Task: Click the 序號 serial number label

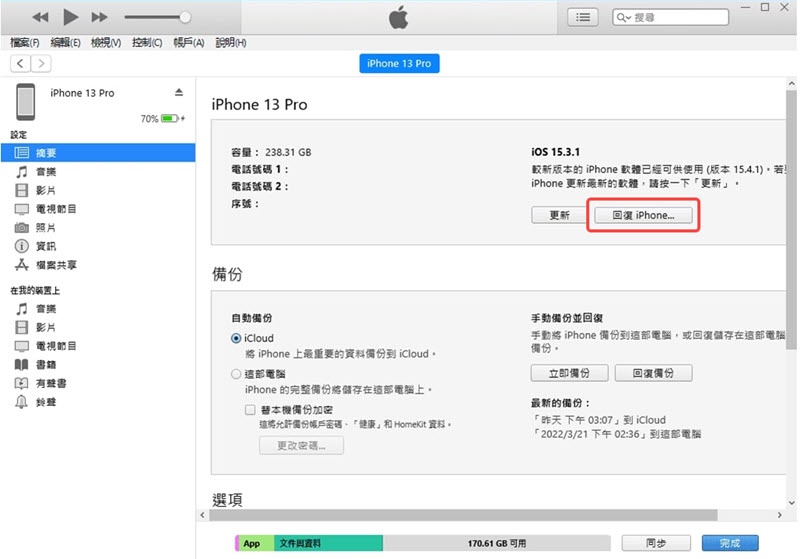Action: point(245,204)
